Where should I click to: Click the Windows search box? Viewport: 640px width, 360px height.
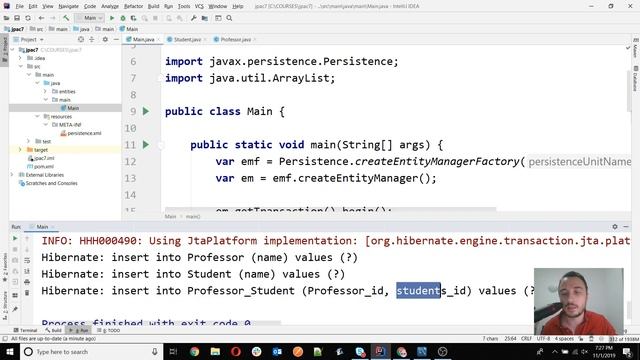[91, 351]
